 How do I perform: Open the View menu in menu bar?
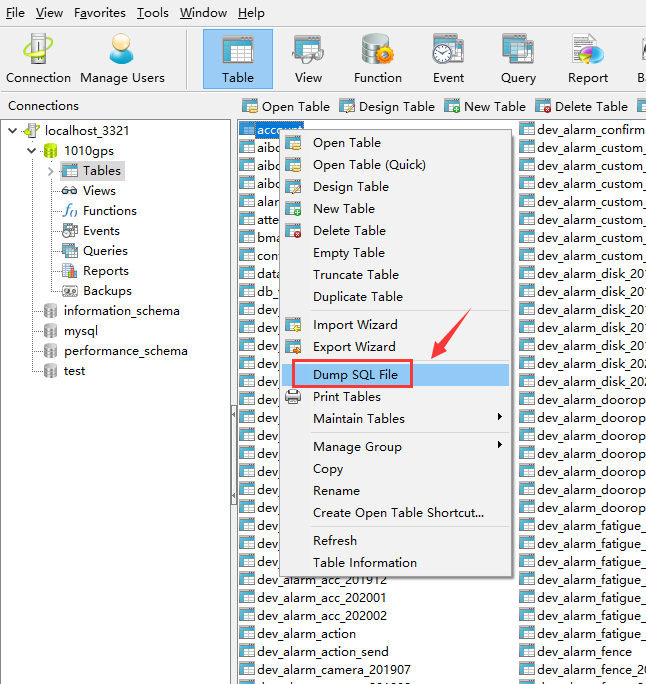point(49,13)
